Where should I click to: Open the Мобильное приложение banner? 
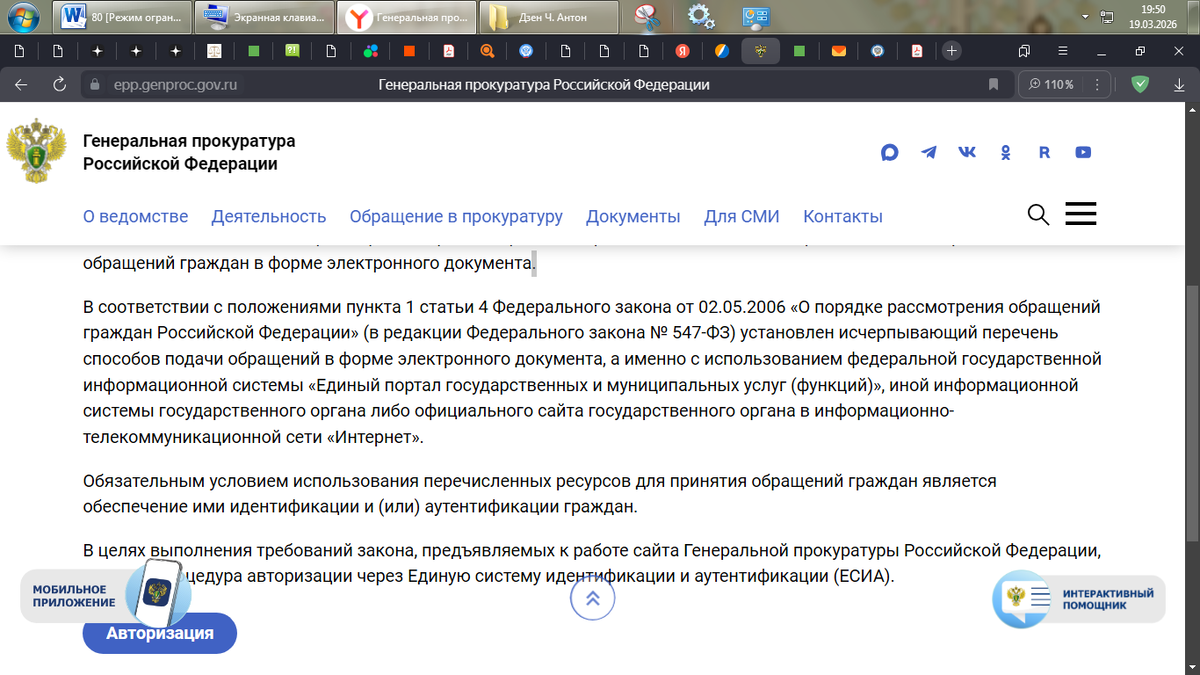tap(105, 594)
